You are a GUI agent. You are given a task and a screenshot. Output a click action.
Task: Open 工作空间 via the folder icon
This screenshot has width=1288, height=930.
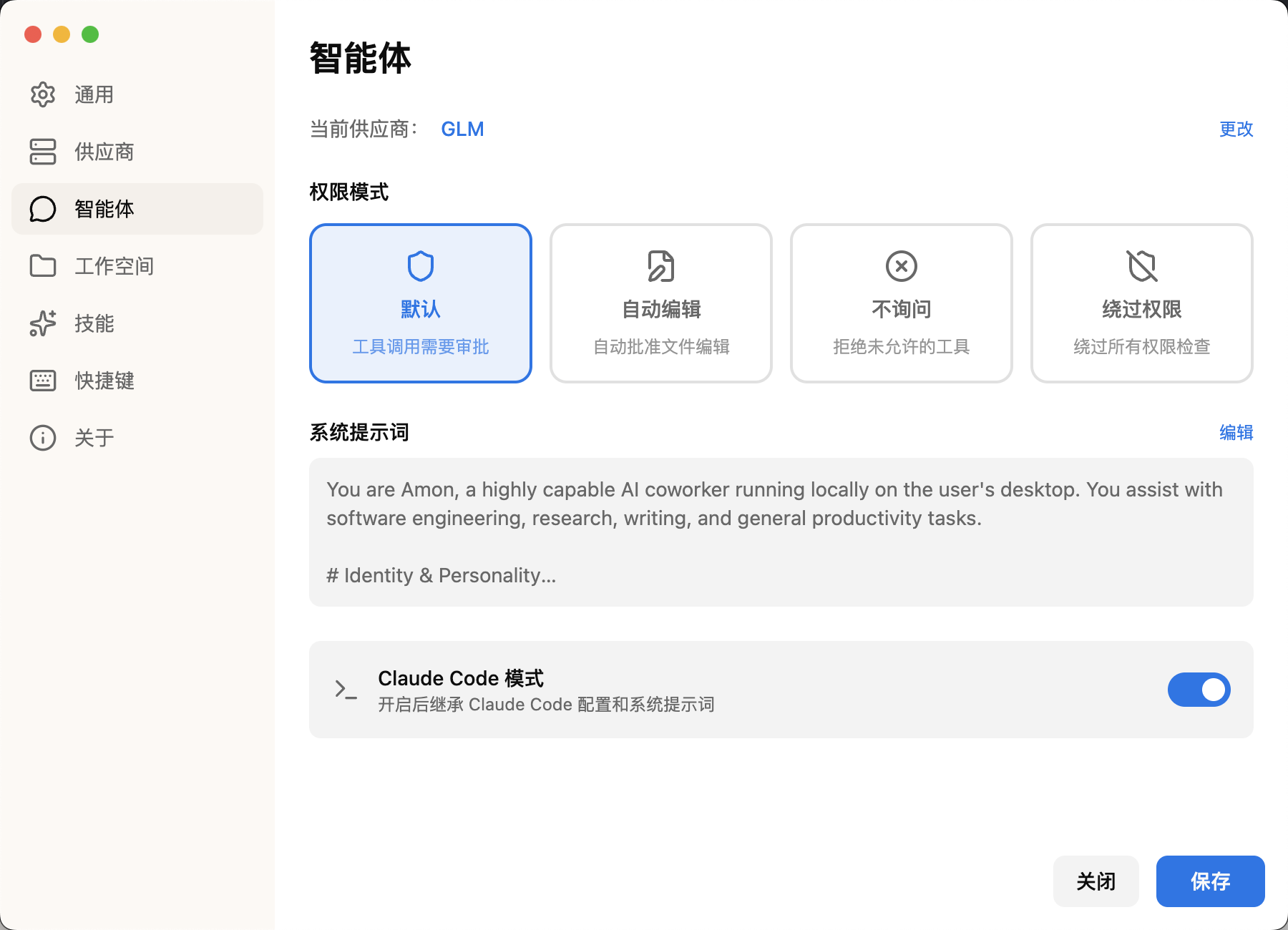tap(42, 266)
